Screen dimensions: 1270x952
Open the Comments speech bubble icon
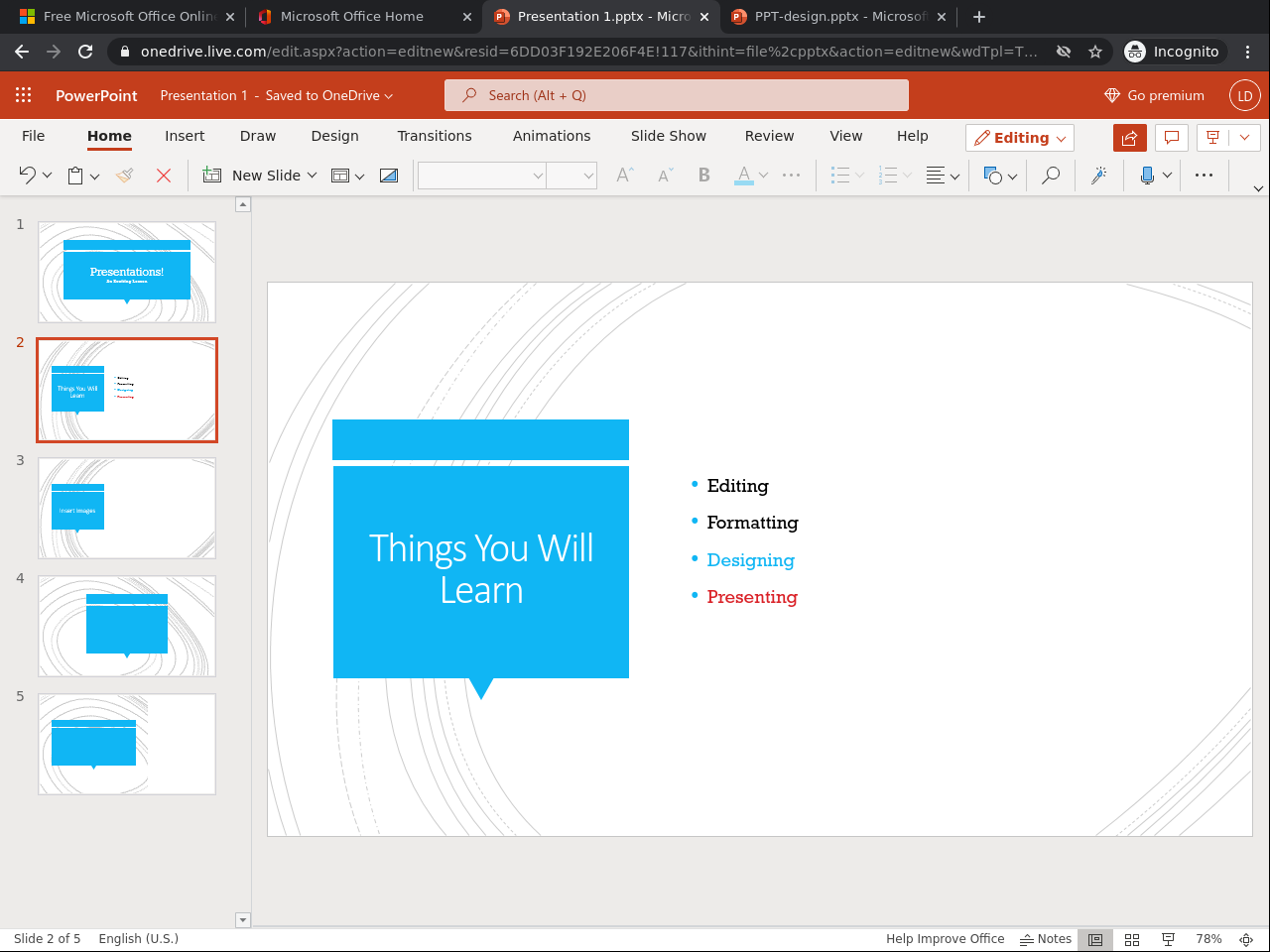pyautogui.click(x=1171, y=138)
